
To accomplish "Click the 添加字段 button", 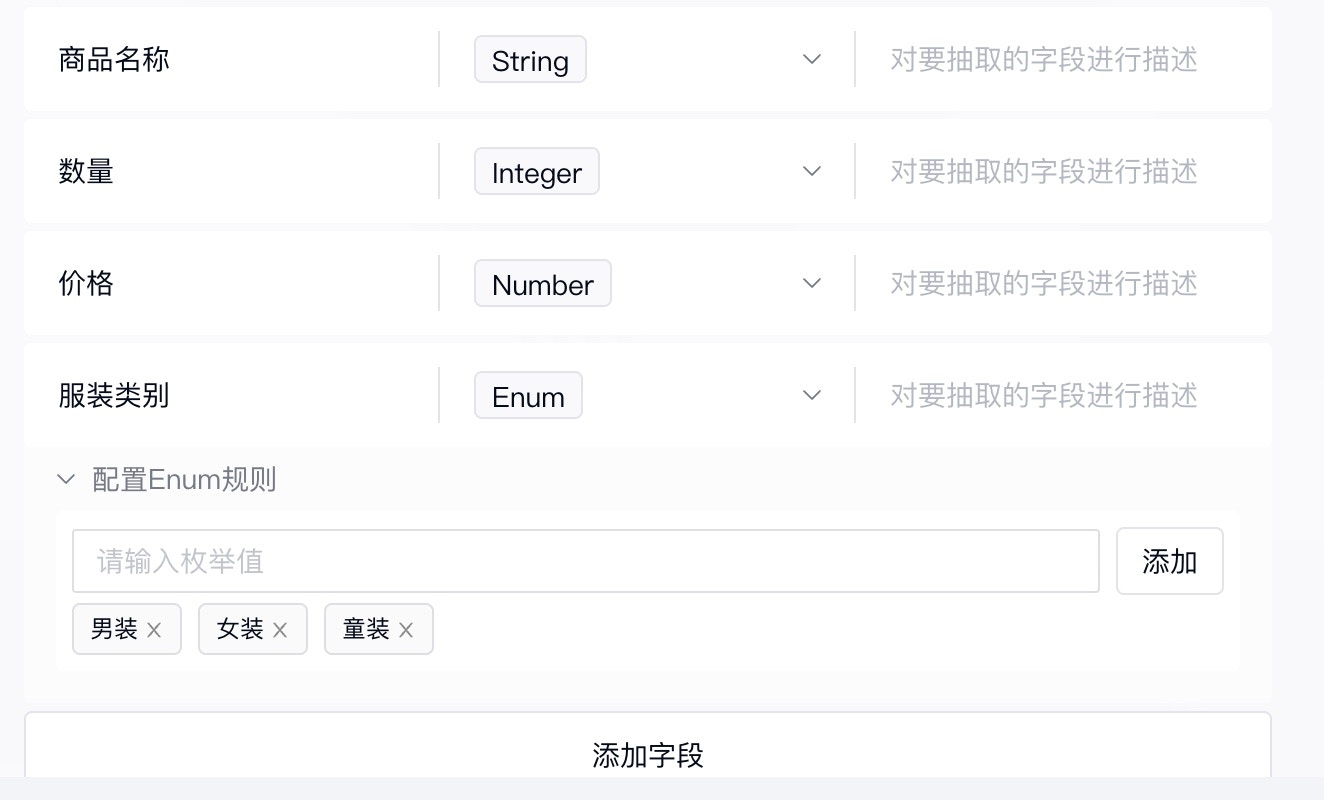I will point(648,750).
